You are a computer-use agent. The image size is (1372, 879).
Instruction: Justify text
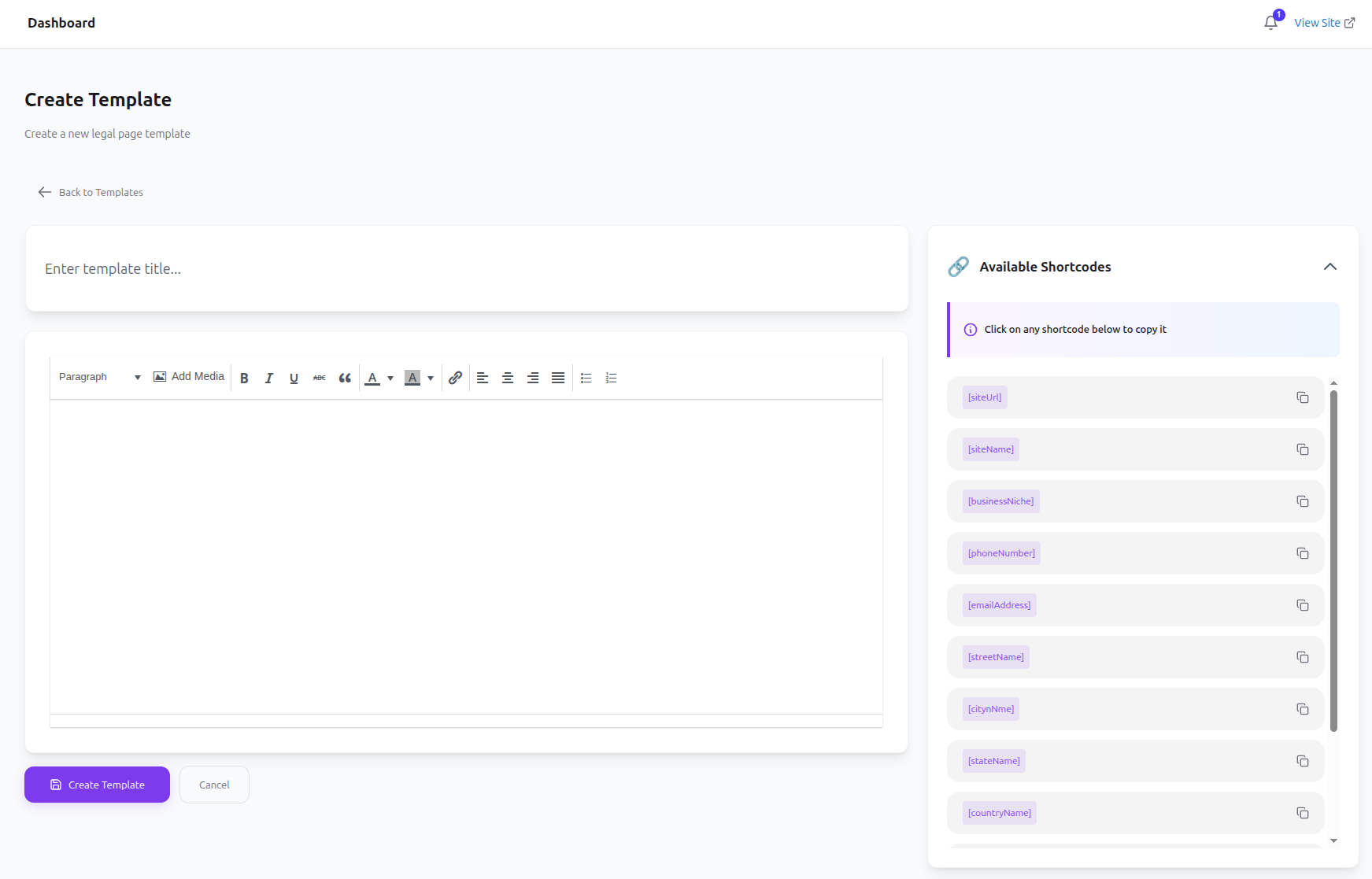click(x=558, y=378)
